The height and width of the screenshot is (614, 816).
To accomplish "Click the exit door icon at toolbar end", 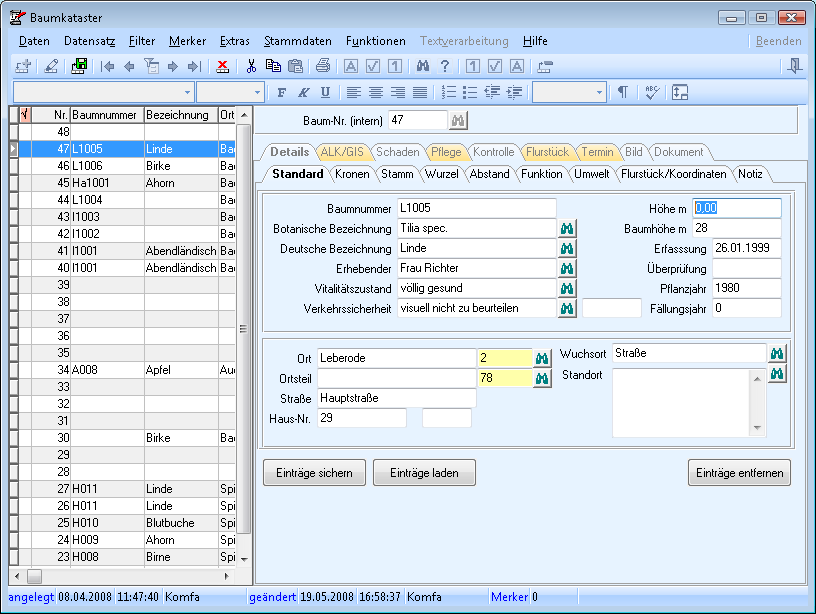I will pyautogui.click(x=794, y=66).
